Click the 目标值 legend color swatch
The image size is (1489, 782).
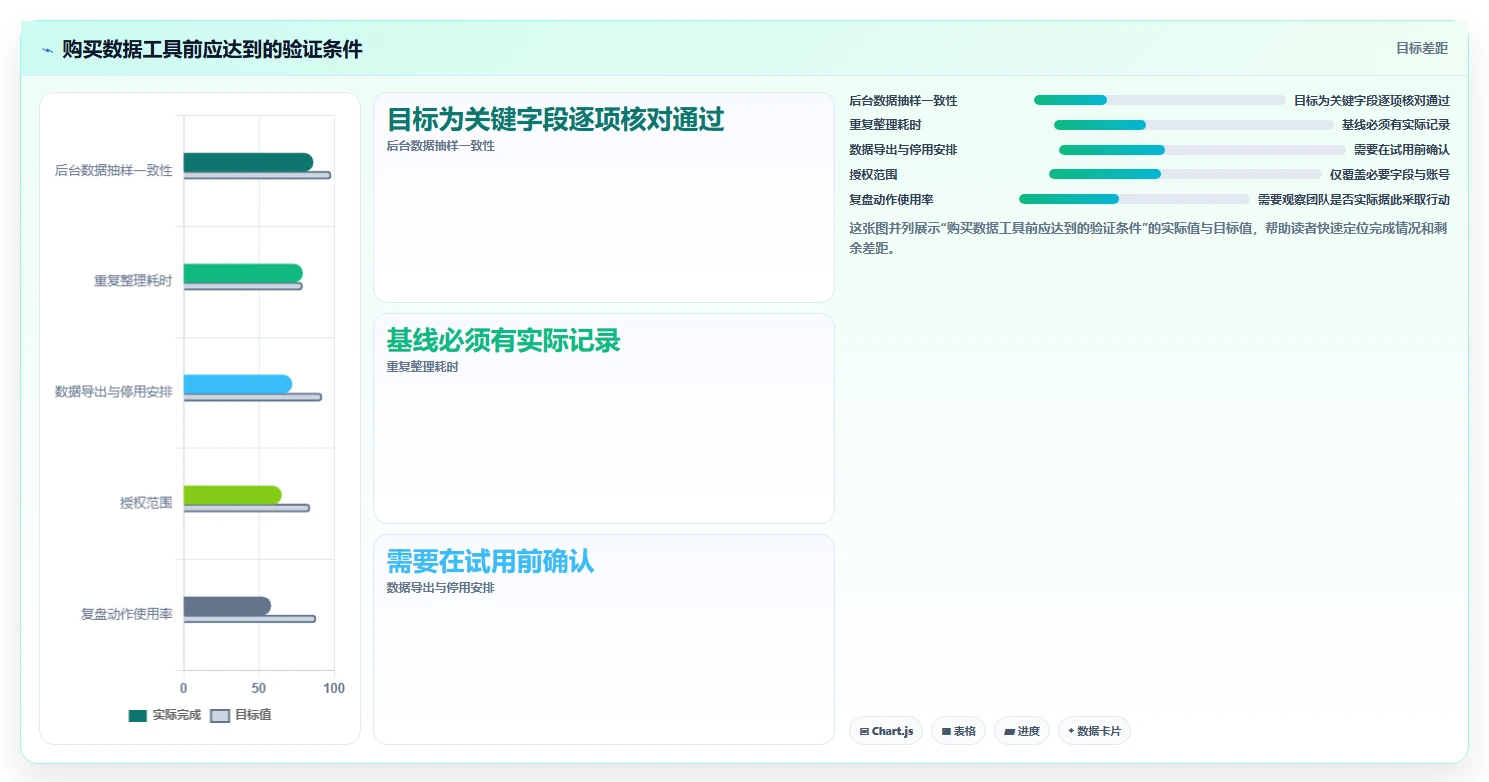point(220,715)
